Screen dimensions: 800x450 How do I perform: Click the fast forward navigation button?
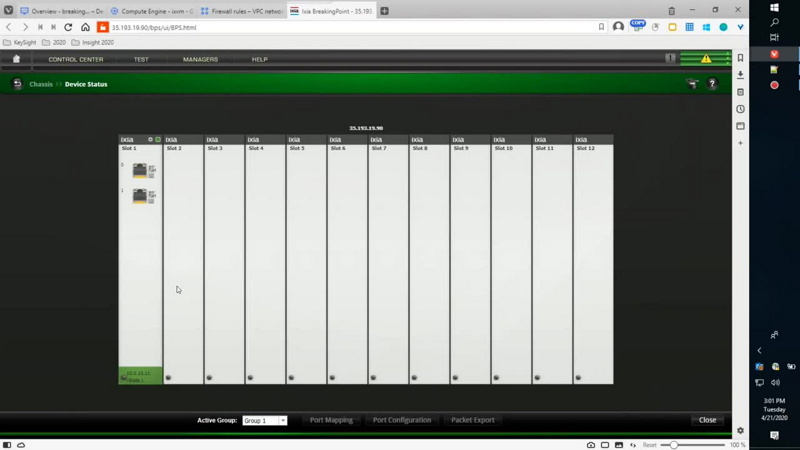54,27
